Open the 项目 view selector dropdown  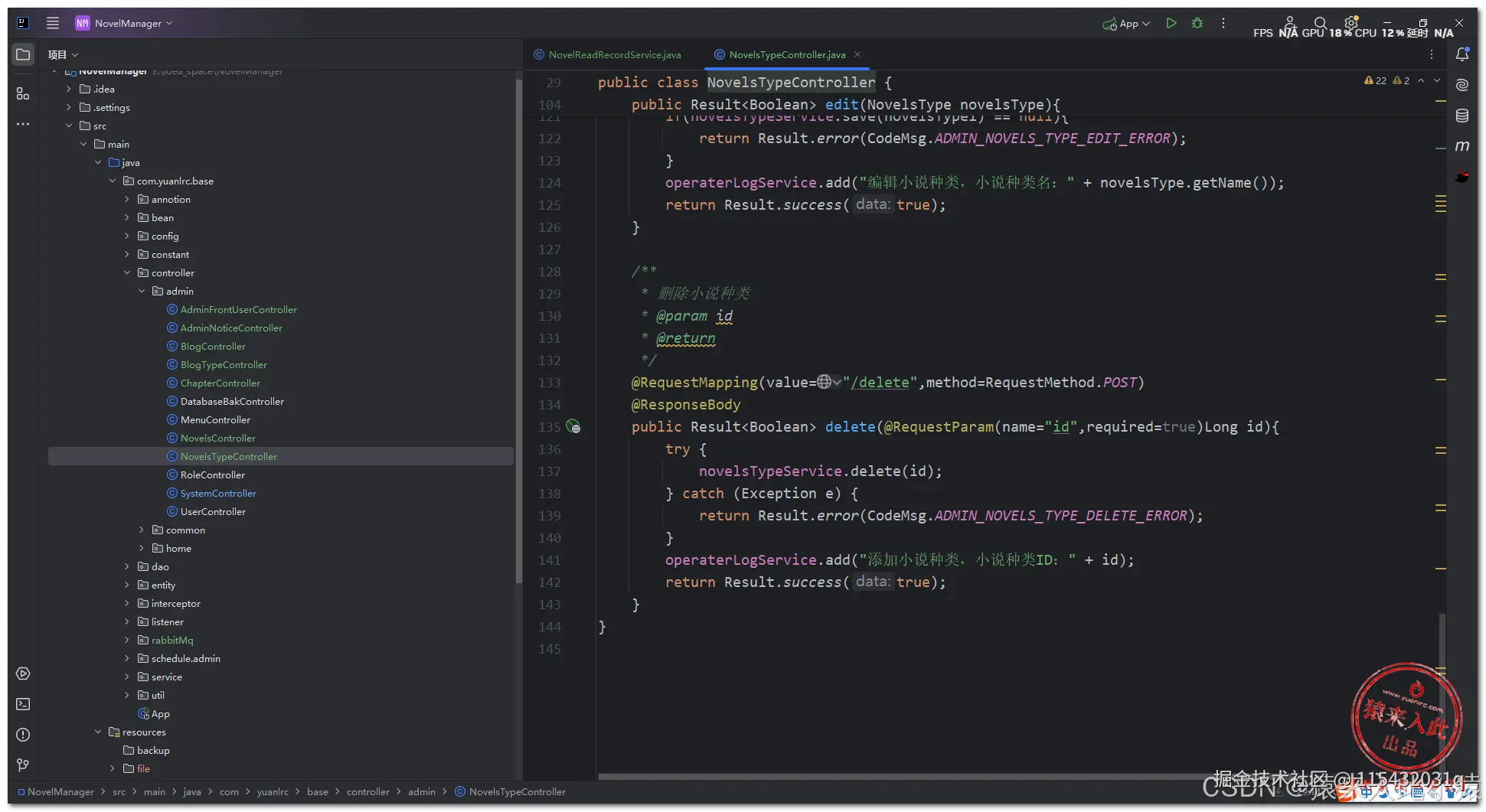click(x=64, y=54)
